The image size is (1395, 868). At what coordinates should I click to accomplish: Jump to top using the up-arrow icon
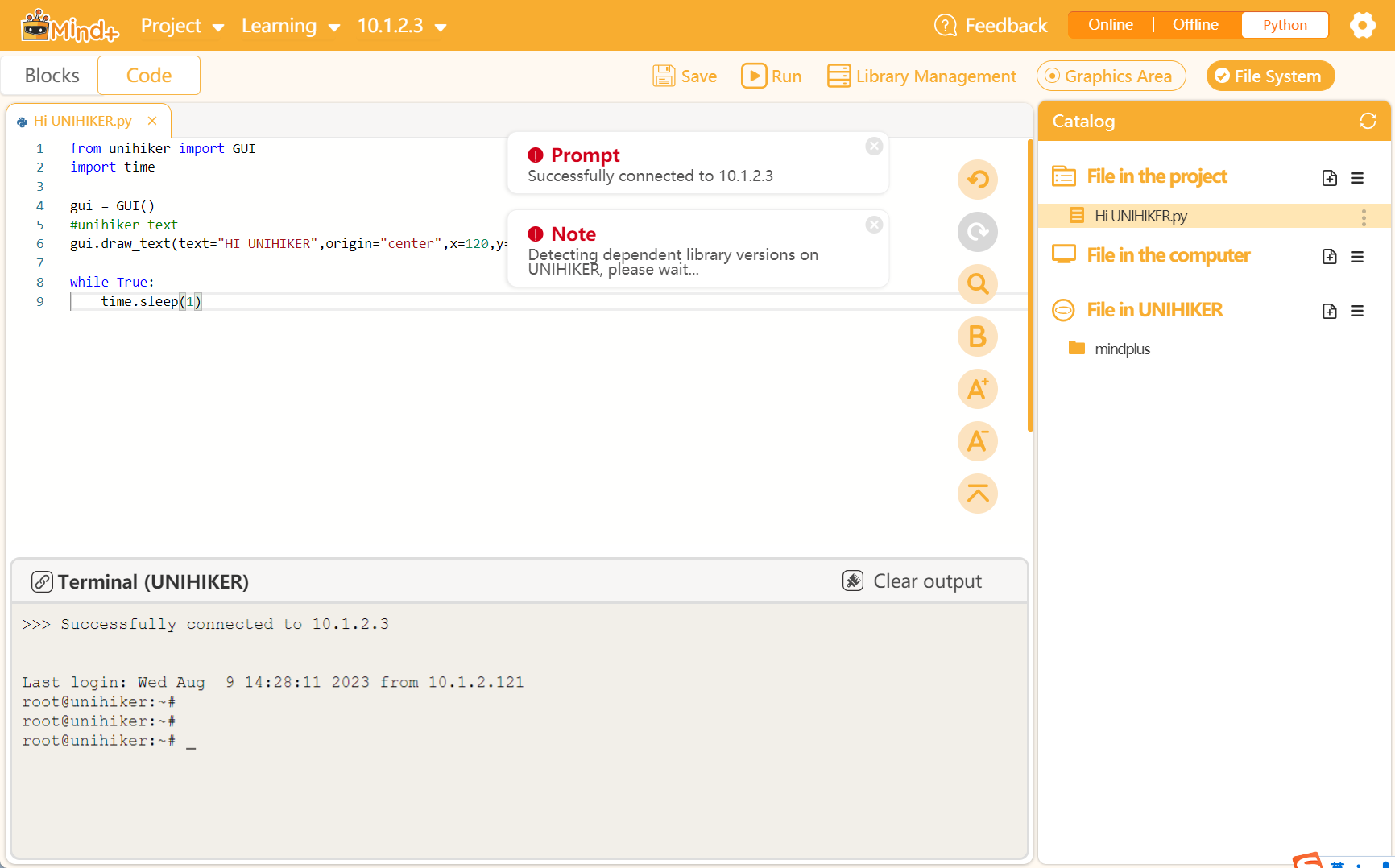click(977, 494)
